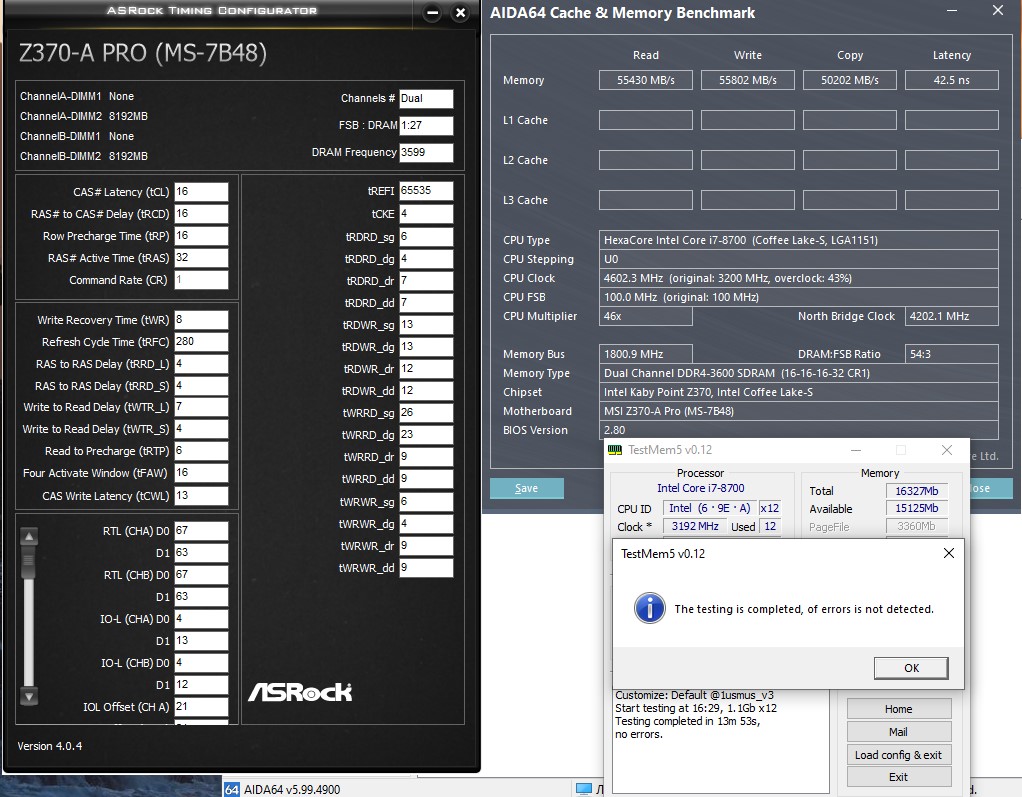
Task: Click the ASRock scrollbar slider handle
Action: (x=29, y=563)
